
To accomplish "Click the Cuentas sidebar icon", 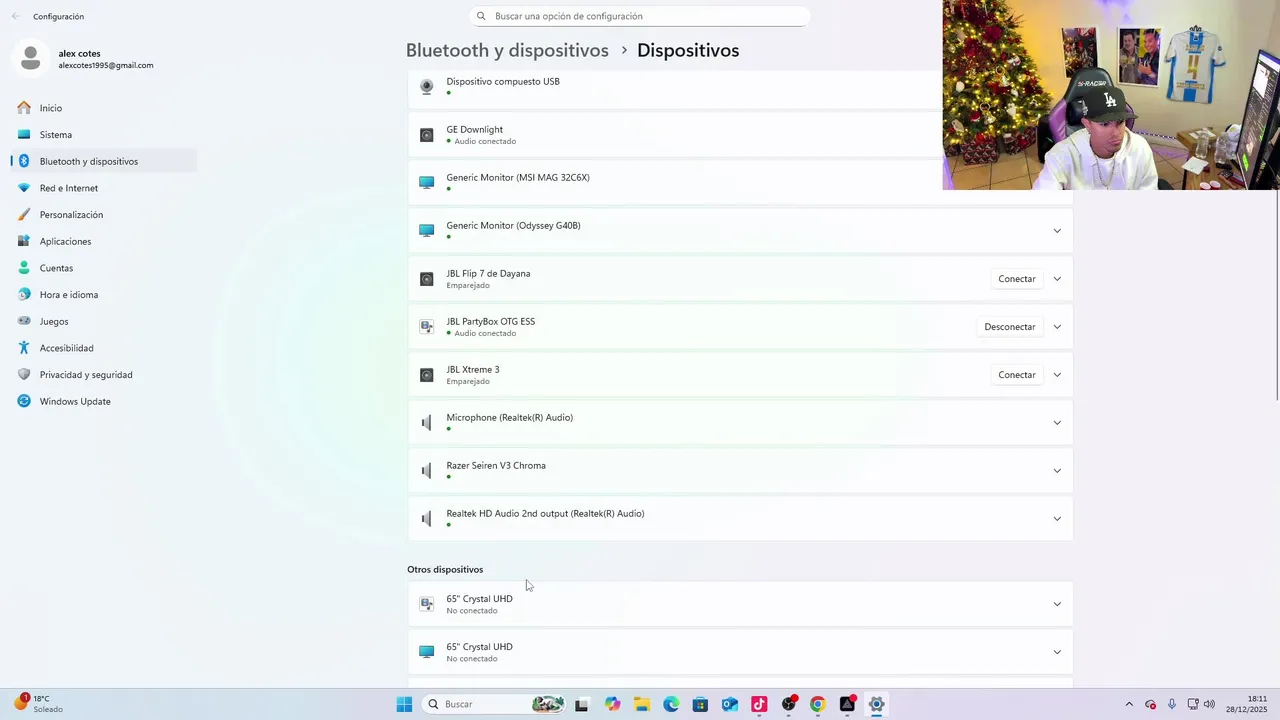I will pos(24,268).
